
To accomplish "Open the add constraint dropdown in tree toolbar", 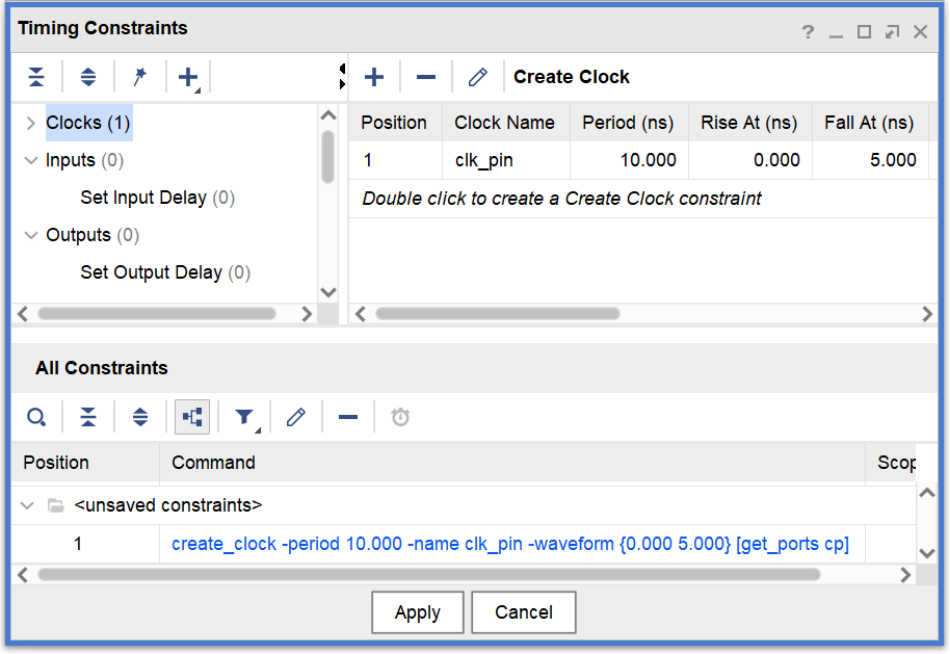I will [x=188, y=77].
